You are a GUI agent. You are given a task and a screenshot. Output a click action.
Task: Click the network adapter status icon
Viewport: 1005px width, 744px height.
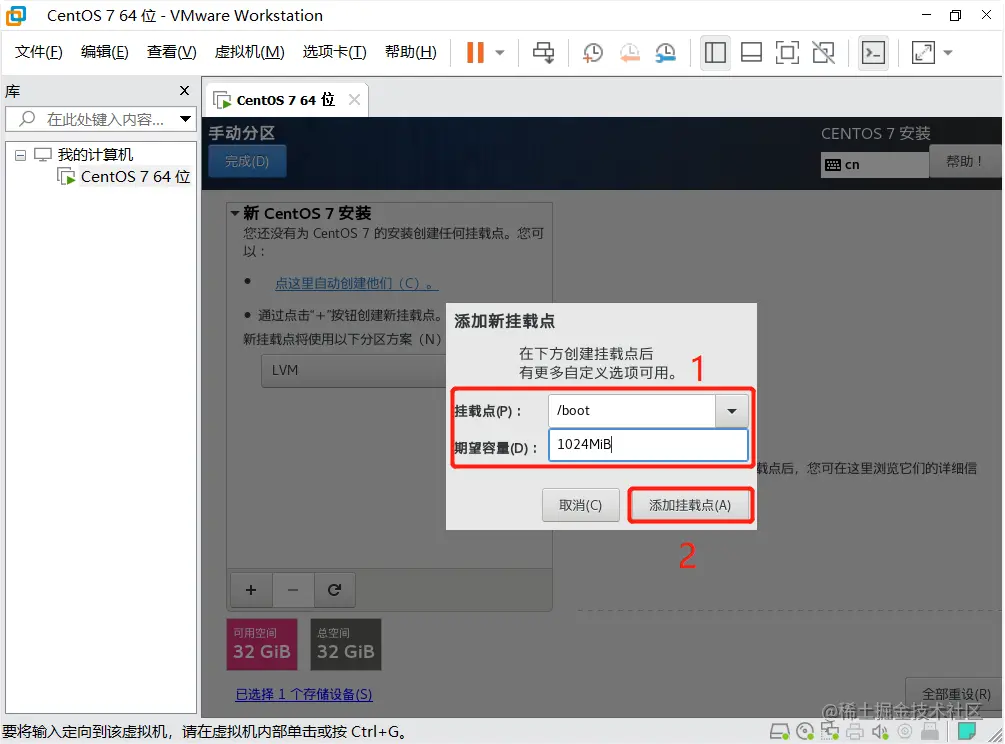(x=830, y=731)
